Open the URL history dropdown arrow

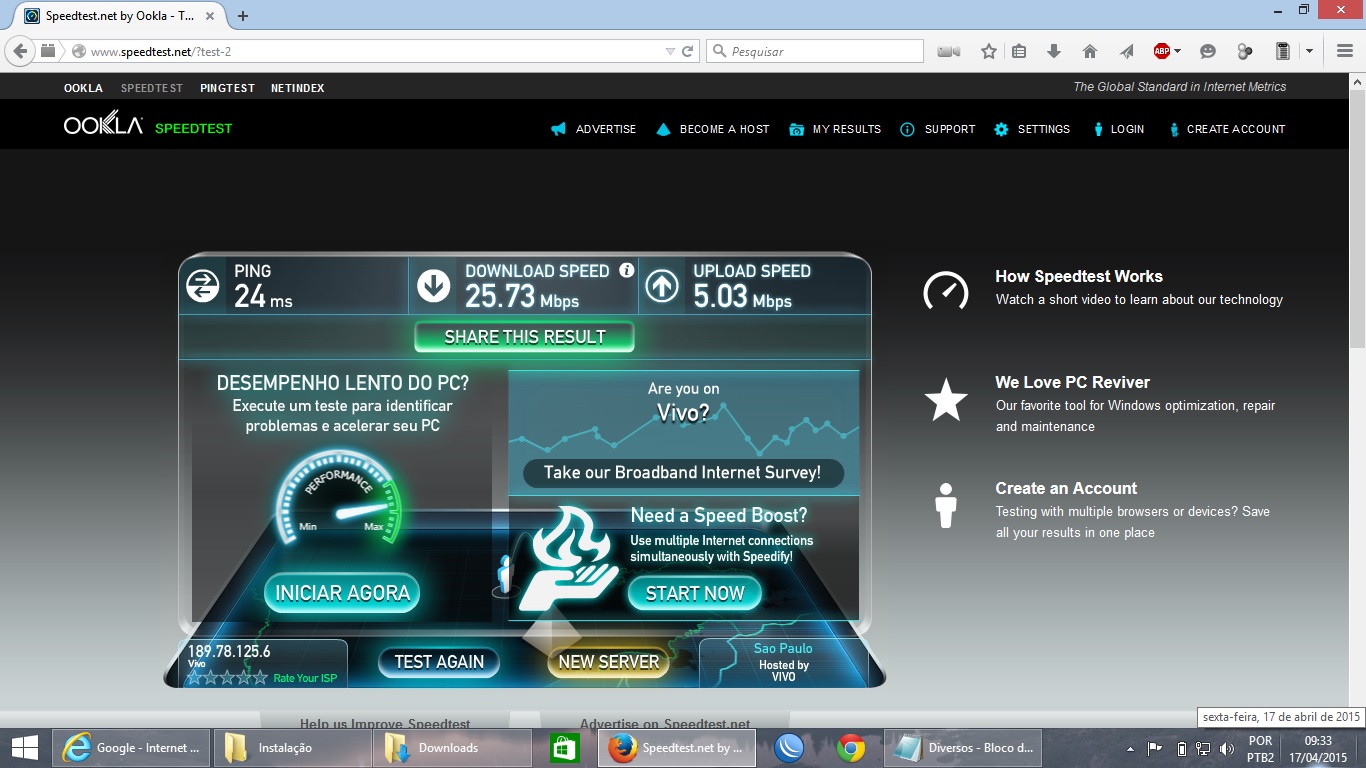pyautogui.click(x=671, y=51)
